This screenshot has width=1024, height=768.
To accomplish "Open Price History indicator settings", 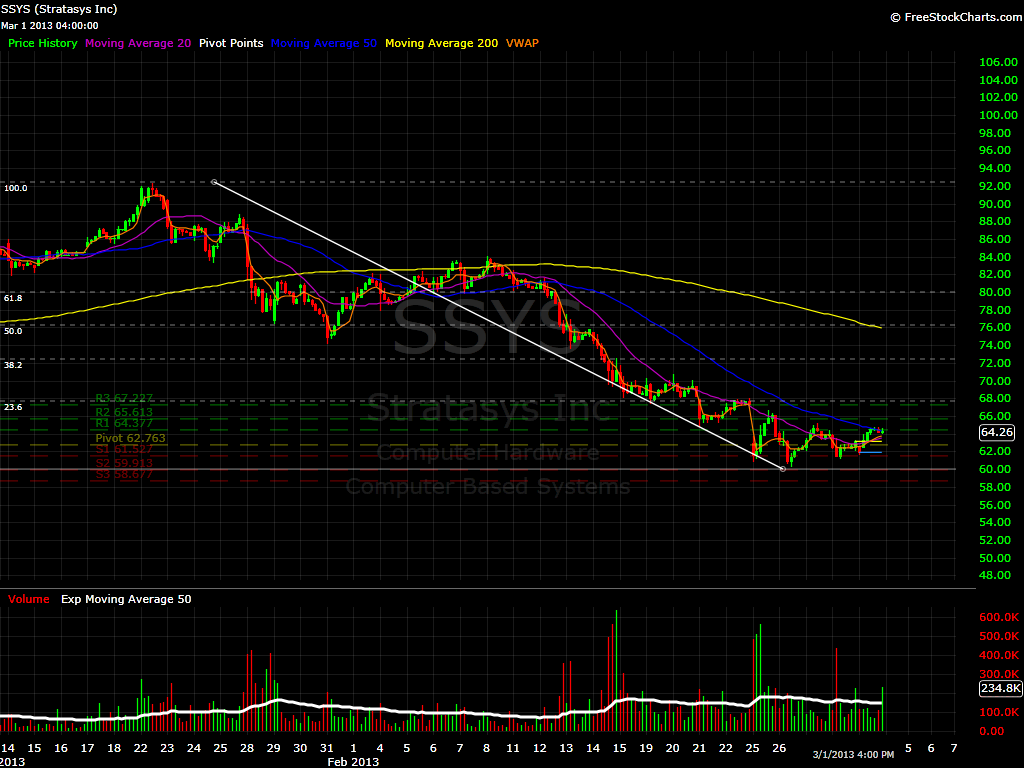I will click(x=42, y=43).
